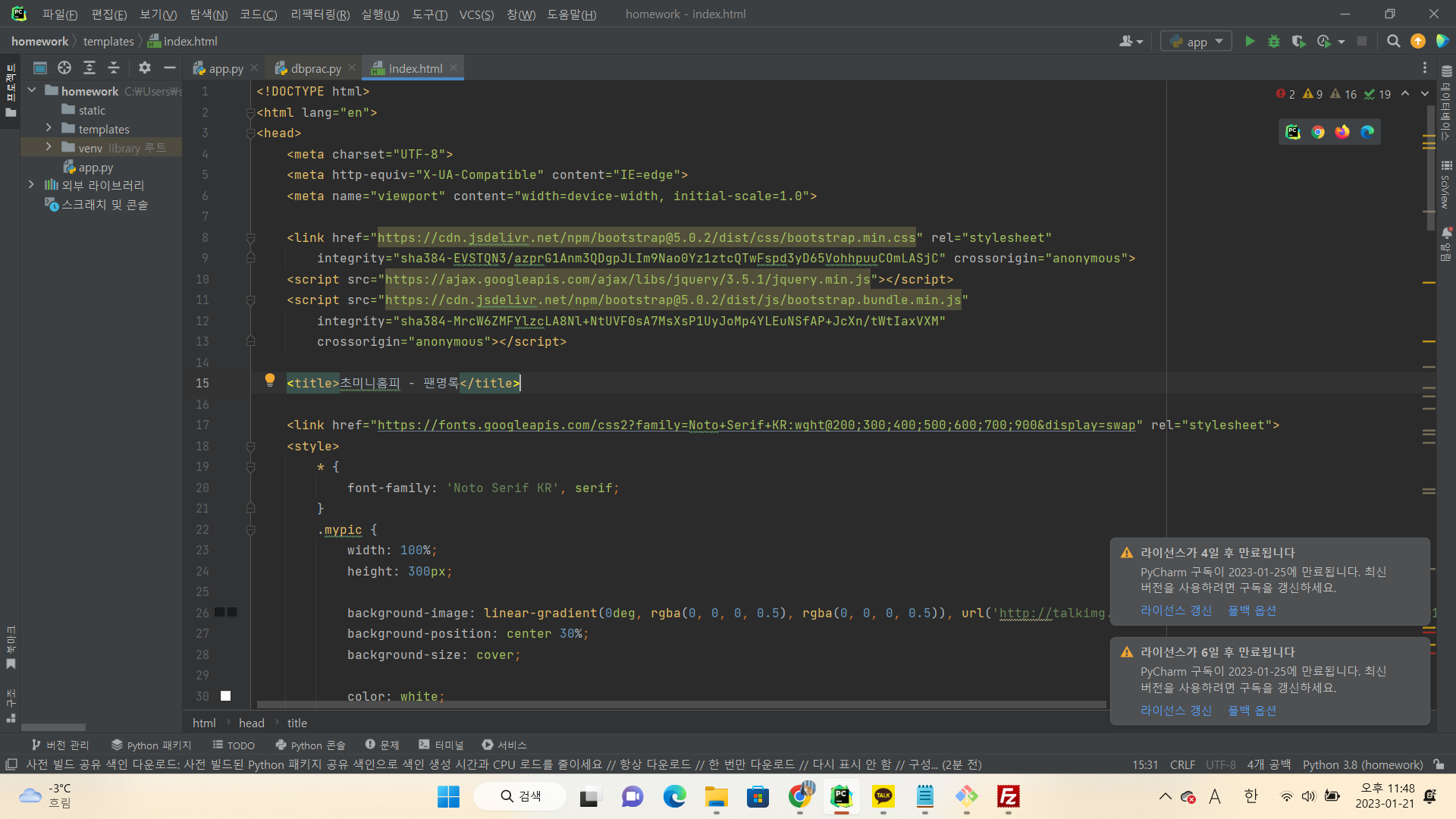Select opened file in project tree

point(64,67)
